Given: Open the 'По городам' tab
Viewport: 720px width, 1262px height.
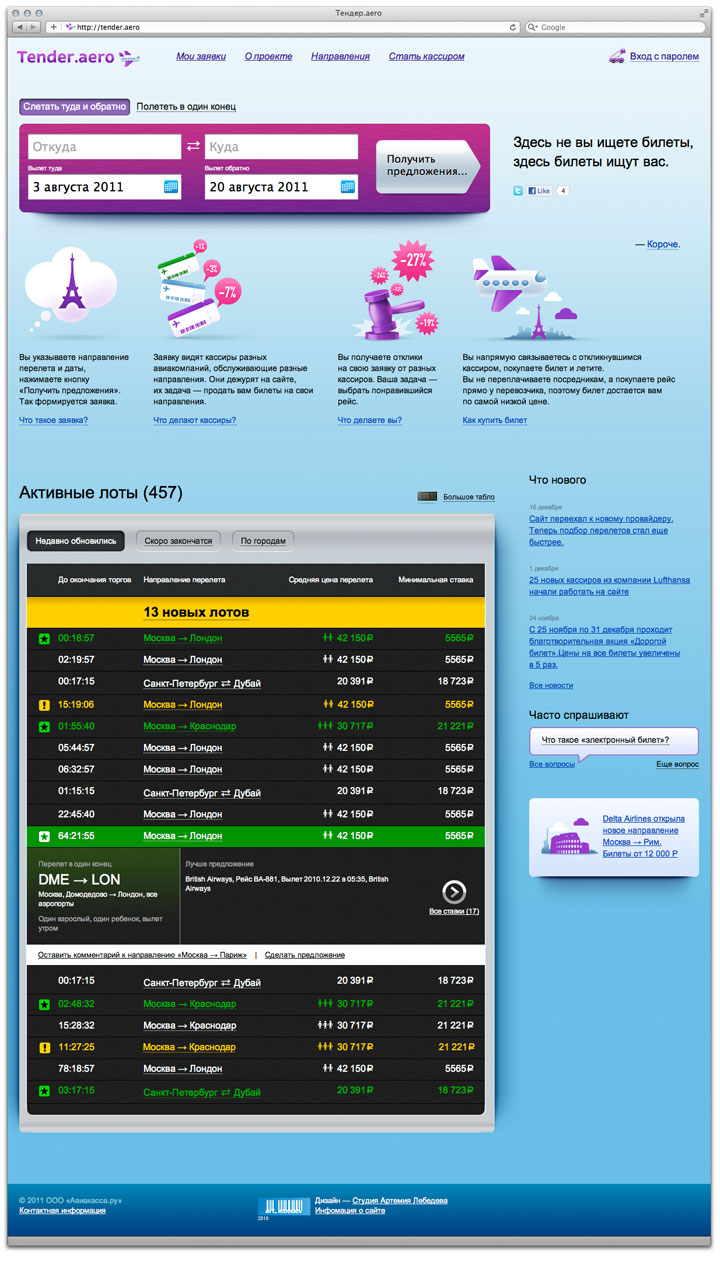Looking at the screenshot, I should pyautogui.click(x=263, y=541).
